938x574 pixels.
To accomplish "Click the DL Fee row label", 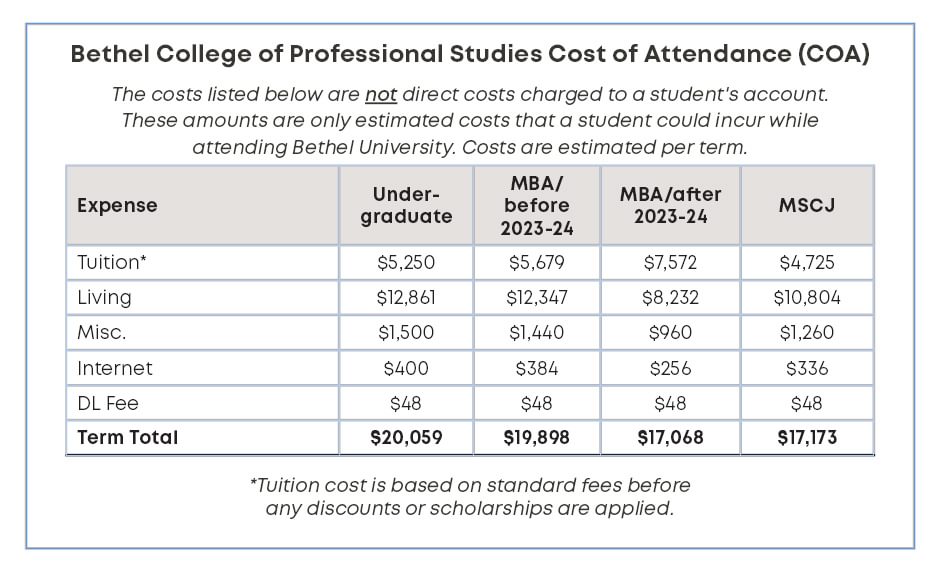I will coord(108,403).
